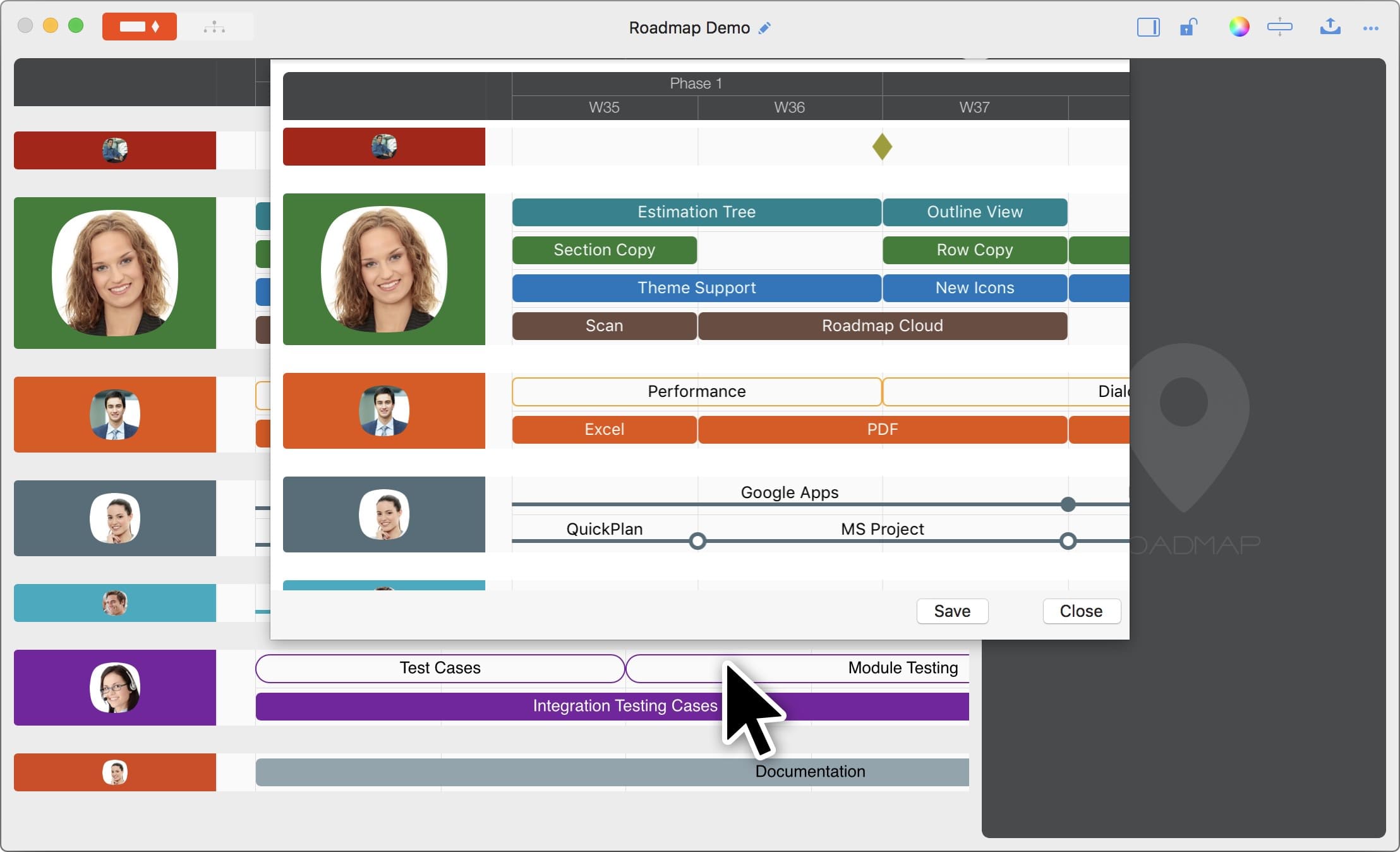The width and height of the screenshot is (1400, 852).
Task: Select the purple row headset avatar
Action: [115, 688]
